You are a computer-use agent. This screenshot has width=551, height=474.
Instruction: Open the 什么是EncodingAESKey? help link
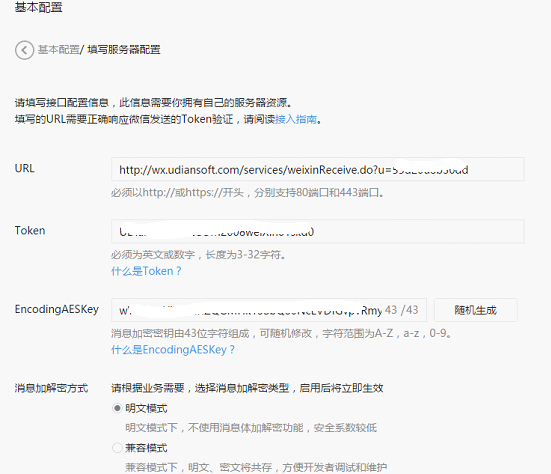(x=173, y=350)
